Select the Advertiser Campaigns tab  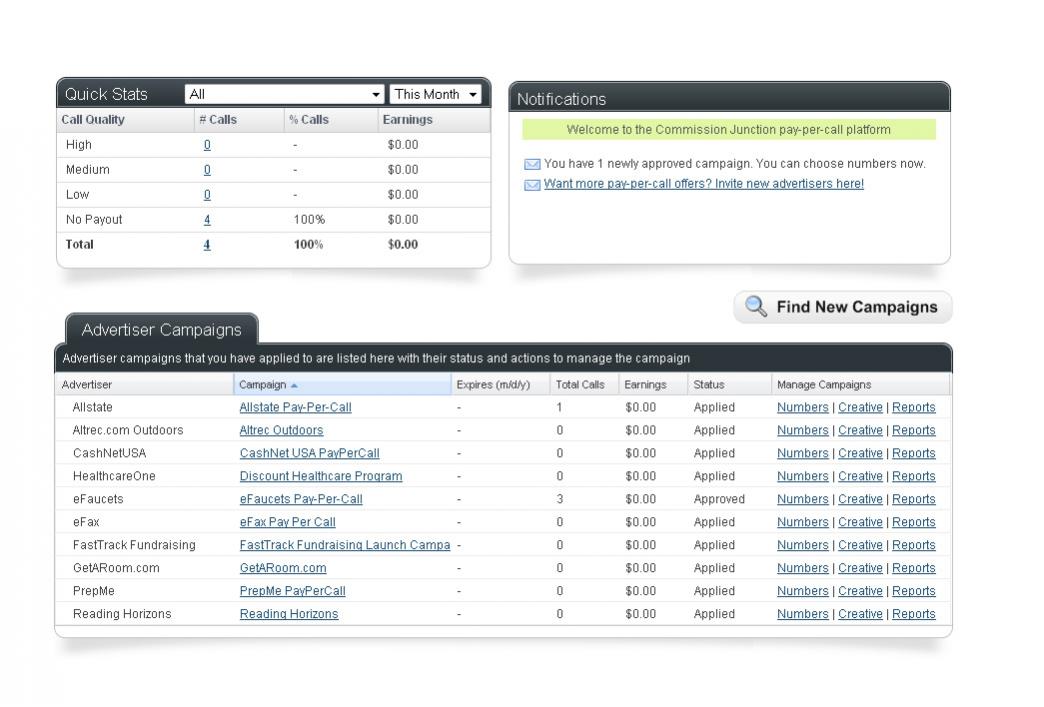point(161,330)
